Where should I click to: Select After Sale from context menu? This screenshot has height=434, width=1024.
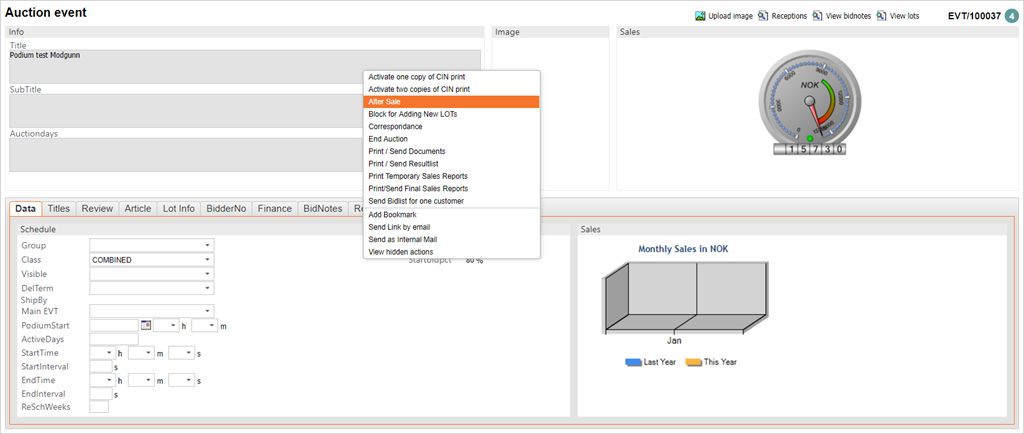452,102
